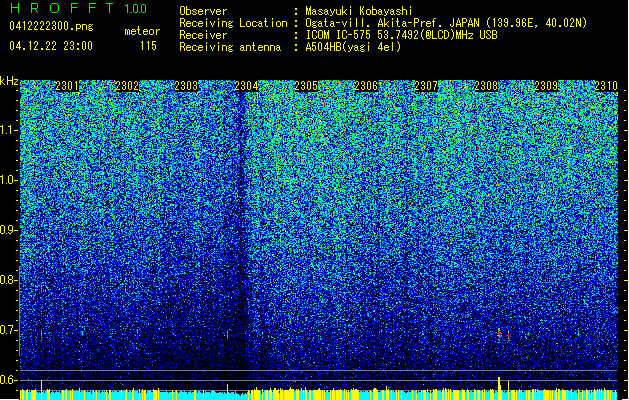Click the 'Receiver' field label
Viewport: 629px width, 400px height.
pos(203,35)
